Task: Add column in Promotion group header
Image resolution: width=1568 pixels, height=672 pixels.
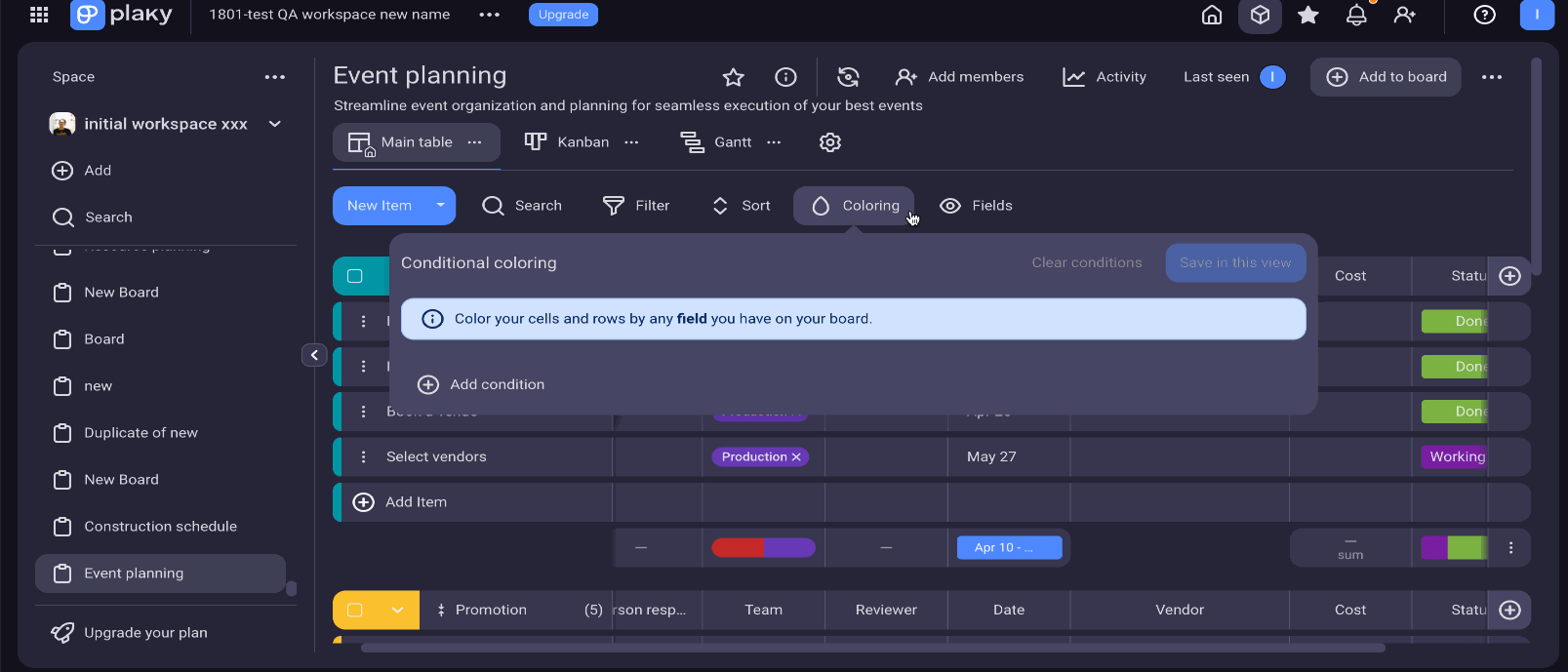Action: click(1510, 610)
